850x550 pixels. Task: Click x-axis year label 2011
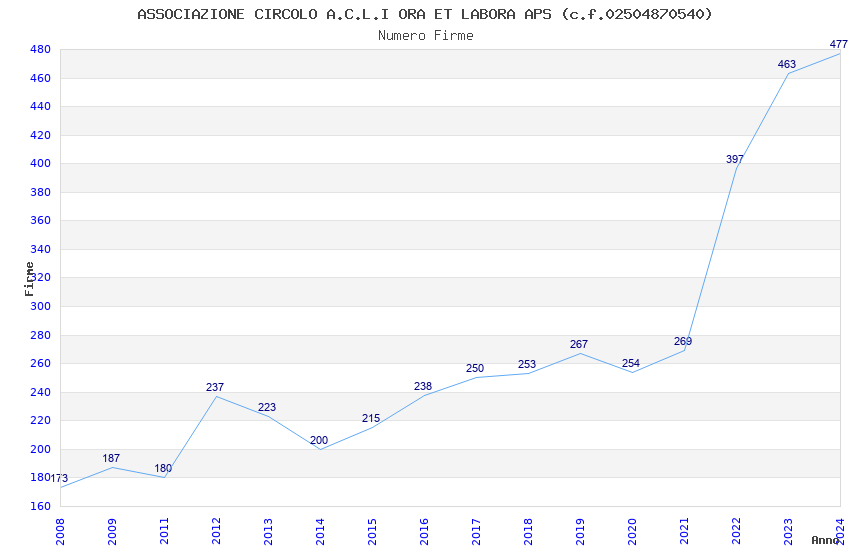(x=164, y=532)
